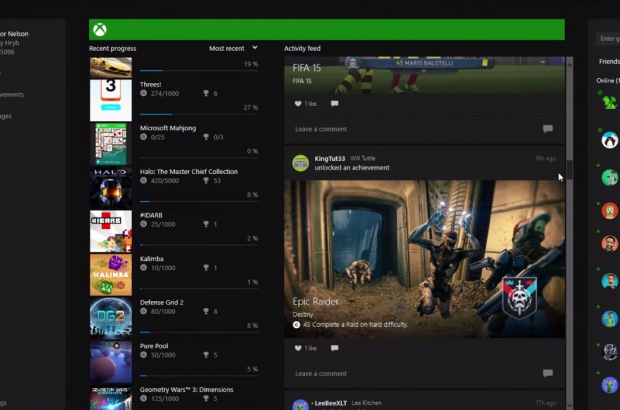Click the Friends heading in right panel
620x410 pixels.
[609, 61]
